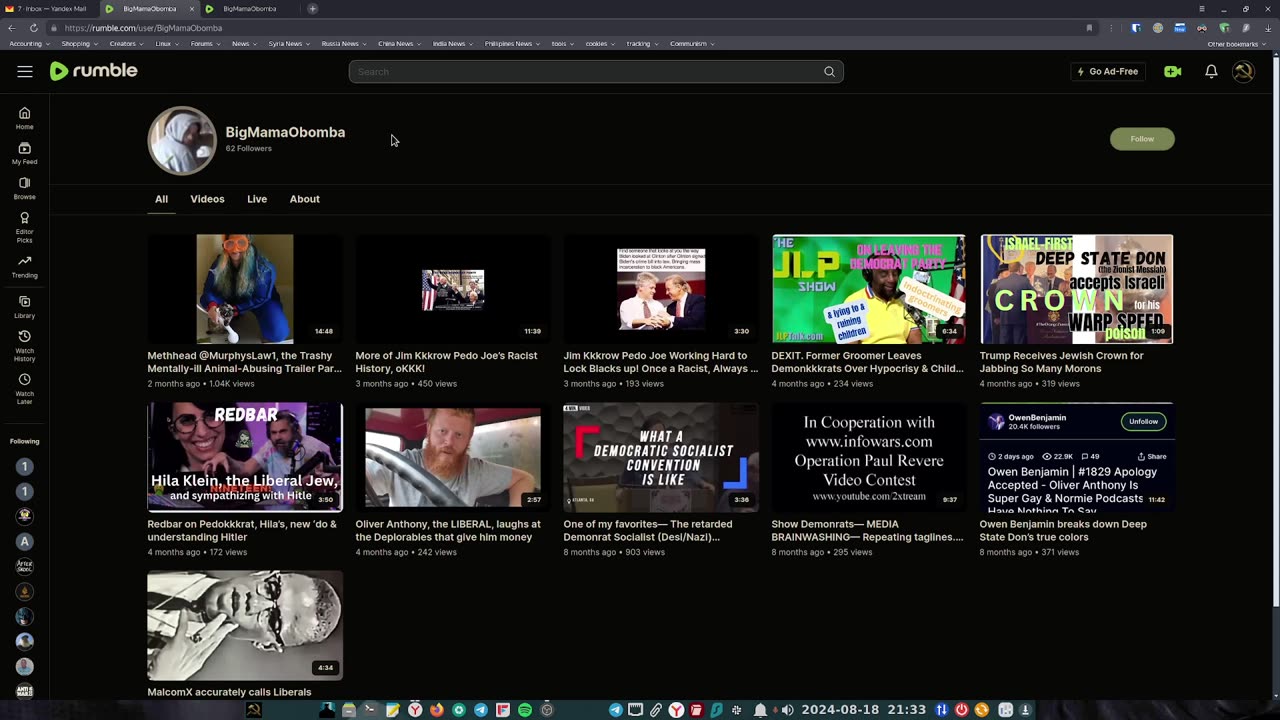Open Library in the sidebar
Viewport: 1280px width, 720px height.
pyautogui.click(x=25, y=307)
